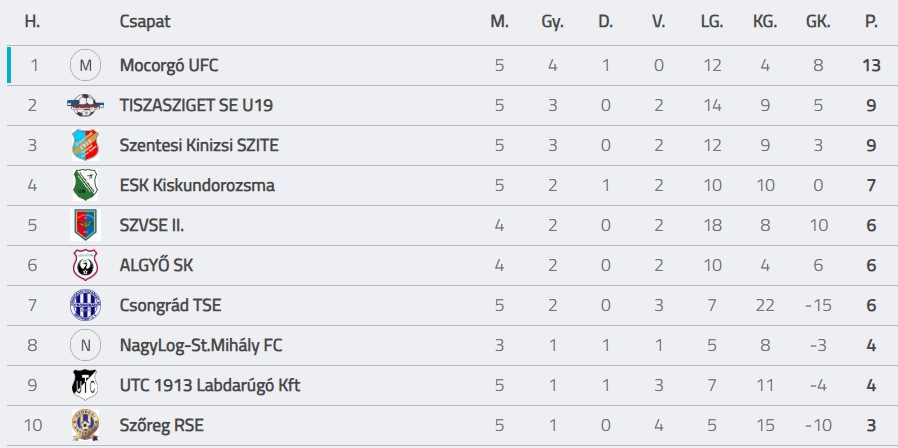Click the NagyLog-St.Mihály FC 'N' badge
Screen dimensions: 898x448
85,345
